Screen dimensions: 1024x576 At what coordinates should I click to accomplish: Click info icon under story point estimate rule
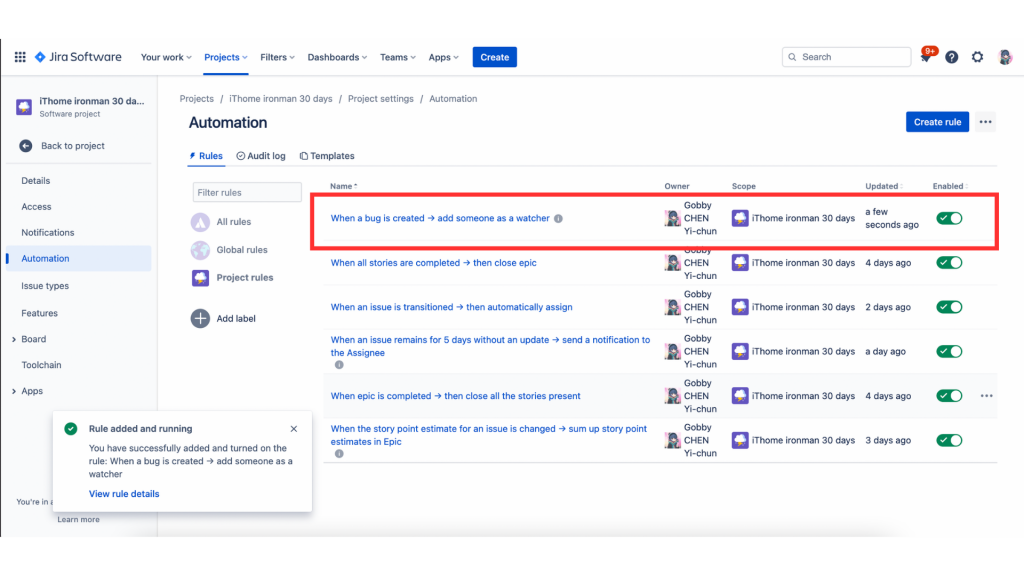339,454
